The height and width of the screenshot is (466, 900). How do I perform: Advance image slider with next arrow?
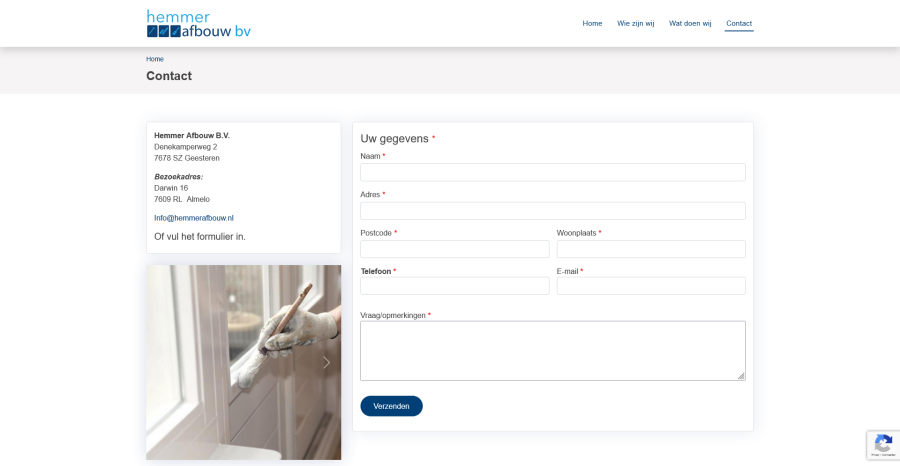pyautogui.click(x=326, y=362)
